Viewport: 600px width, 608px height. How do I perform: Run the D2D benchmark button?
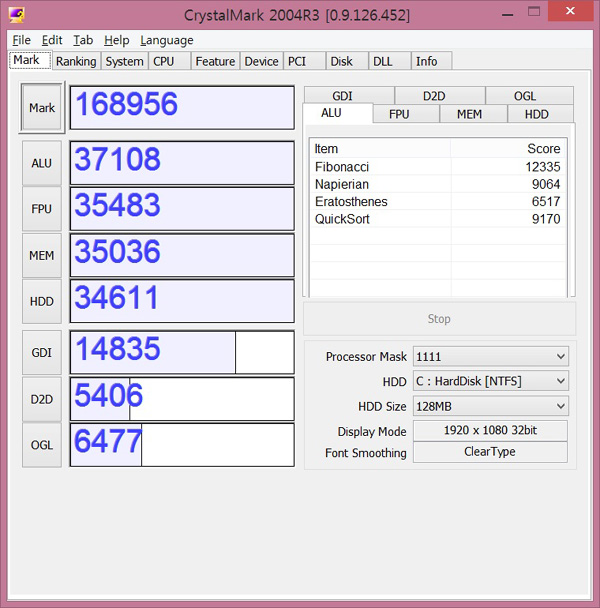(x=42, y=399)
